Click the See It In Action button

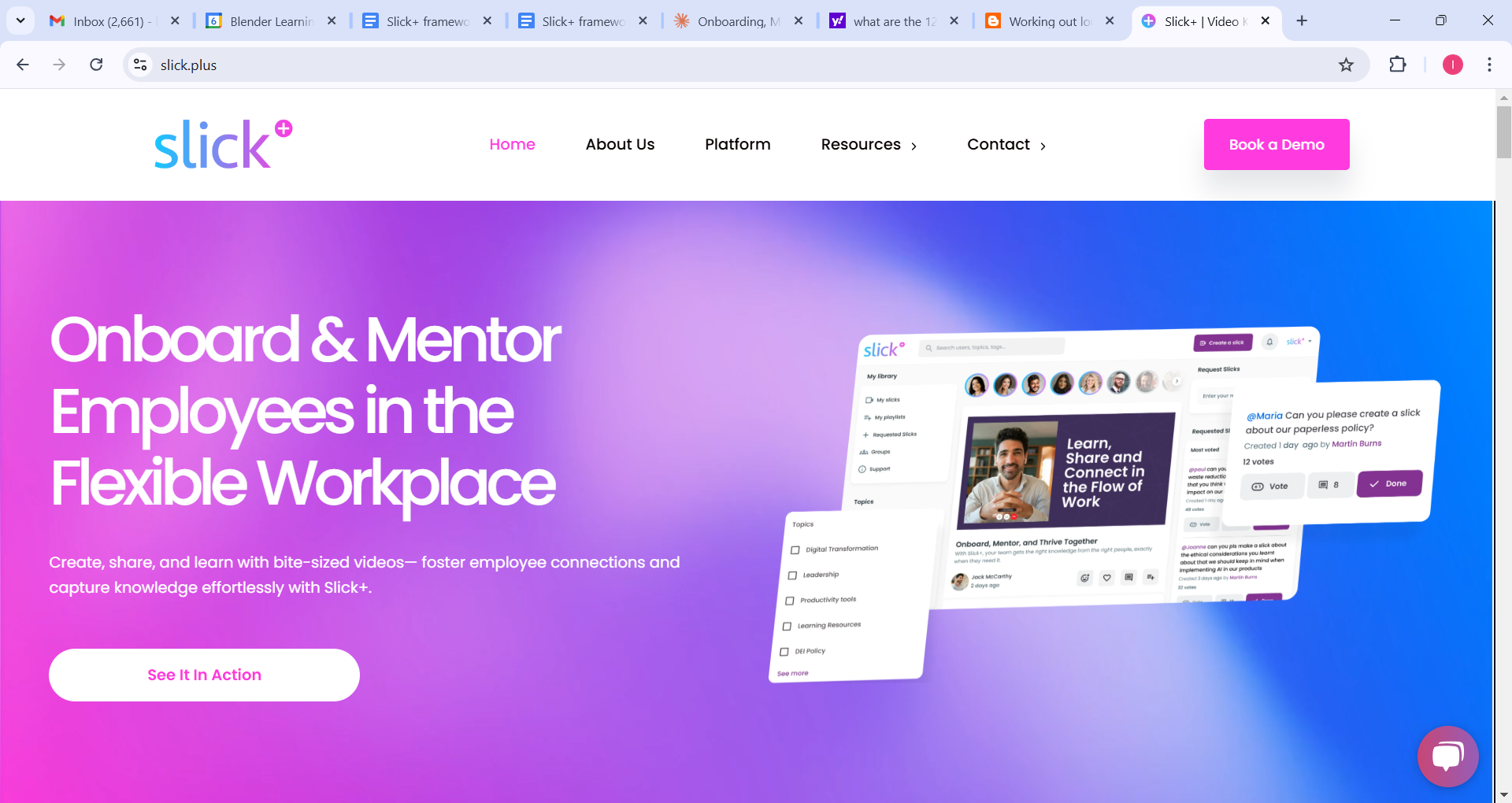204,675
